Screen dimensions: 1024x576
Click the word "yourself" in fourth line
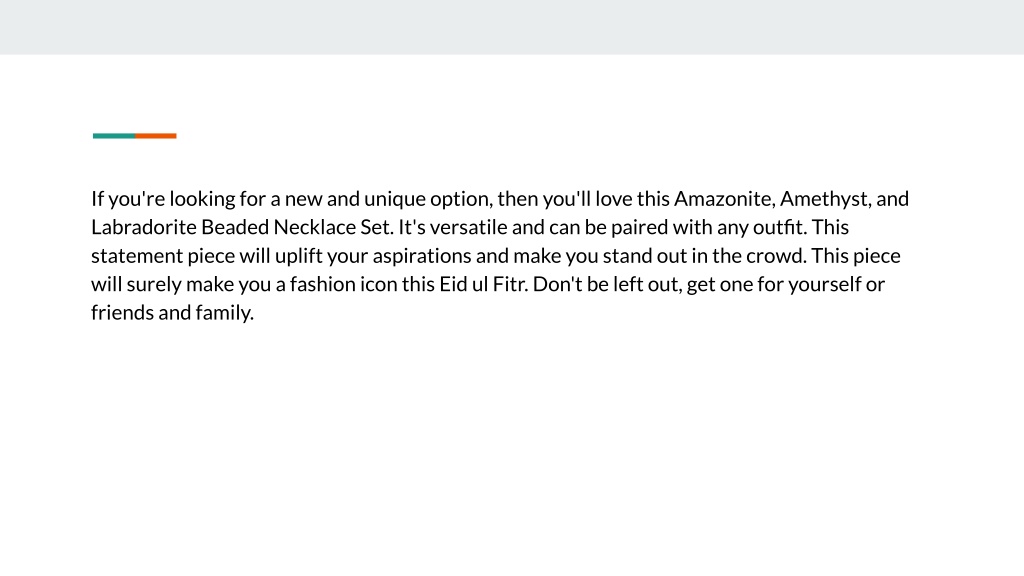pos(825,285)
